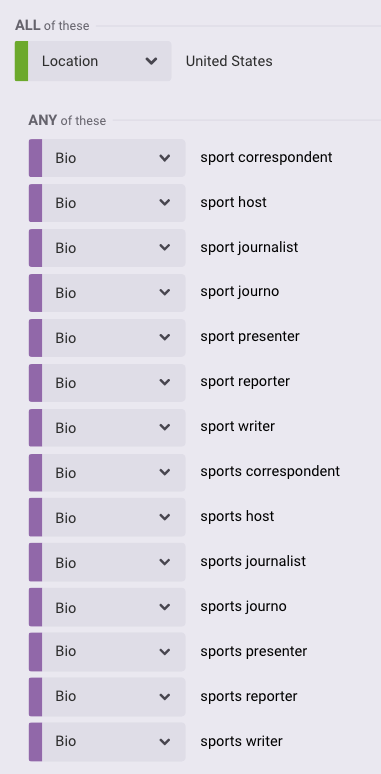Click the ANY of these heading
This screenshot has width=381, height=774.
tap(67, 120)
